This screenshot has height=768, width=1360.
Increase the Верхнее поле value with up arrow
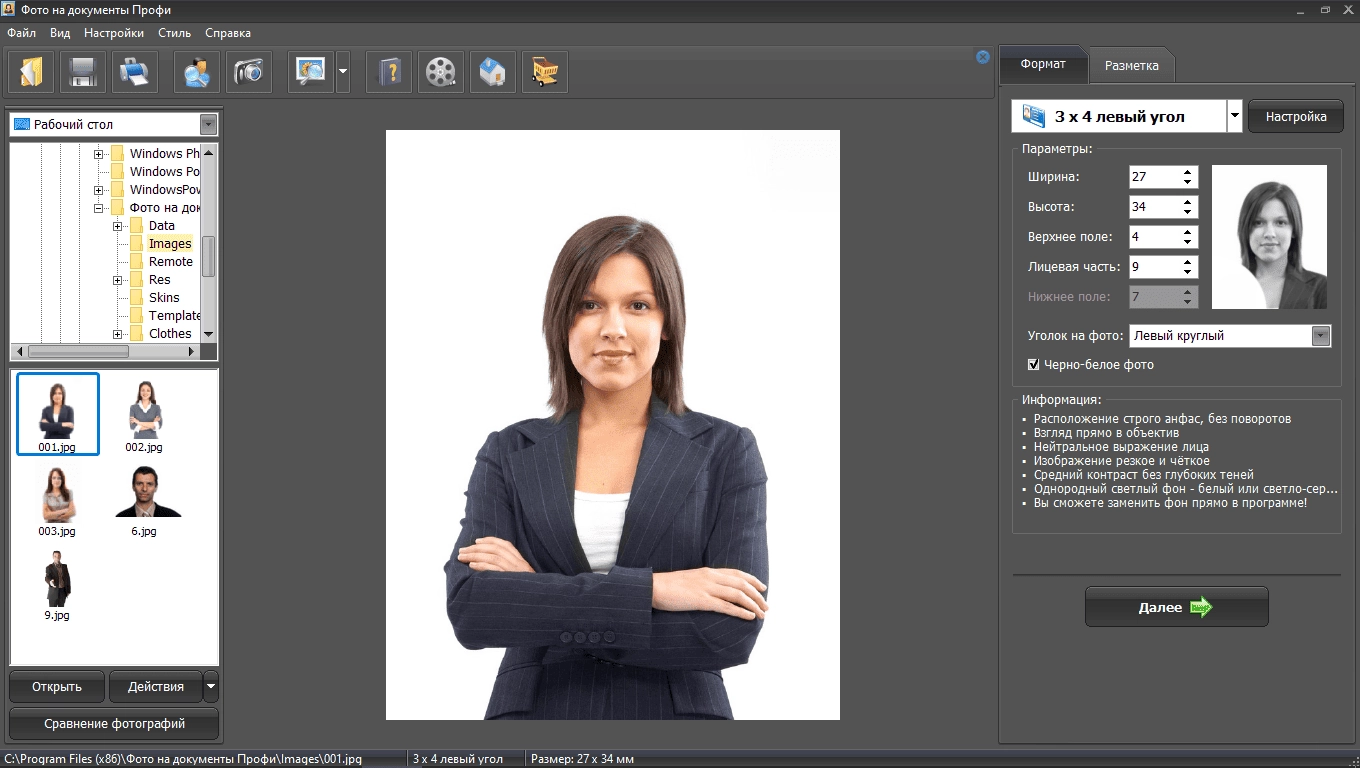[x=1188, y=232]
